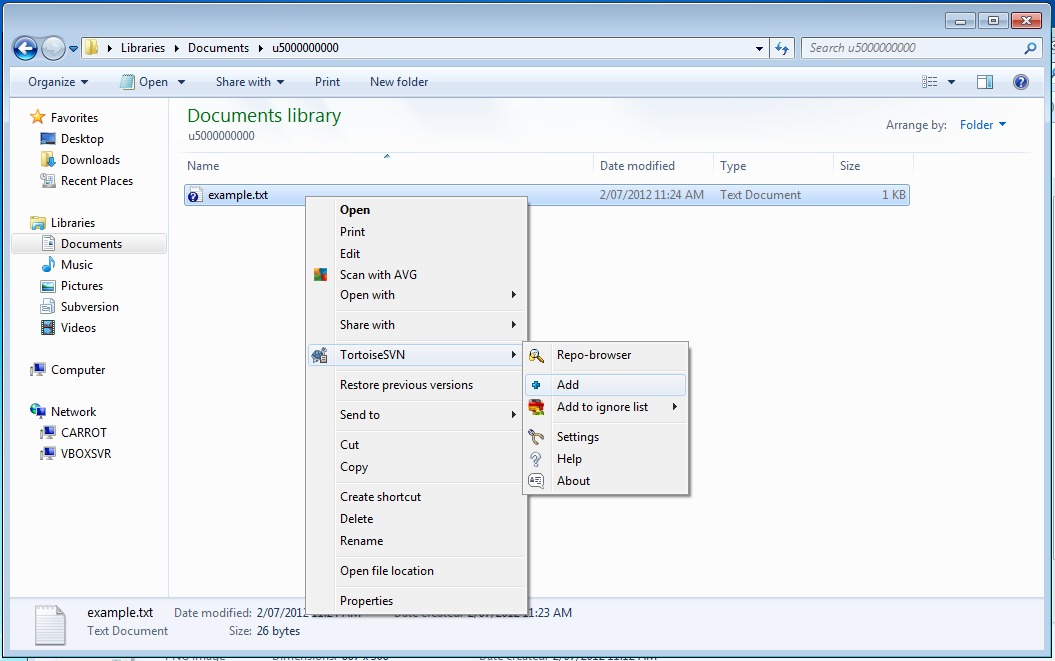The height and width of the screenshot is (661, 1055).
Task: Show the preview pane
Action: click(984, 81)
